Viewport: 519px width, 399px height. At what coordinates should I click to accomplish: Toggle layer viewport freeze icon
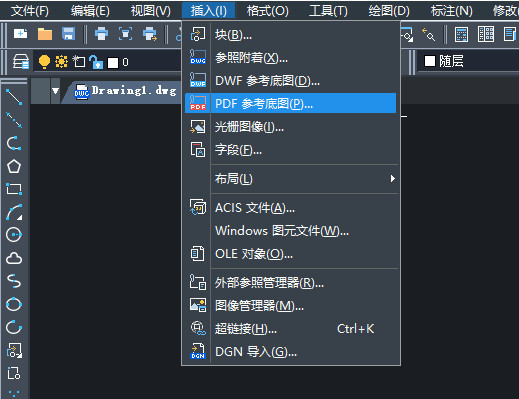pyautogui.click(x=79, y=61)
